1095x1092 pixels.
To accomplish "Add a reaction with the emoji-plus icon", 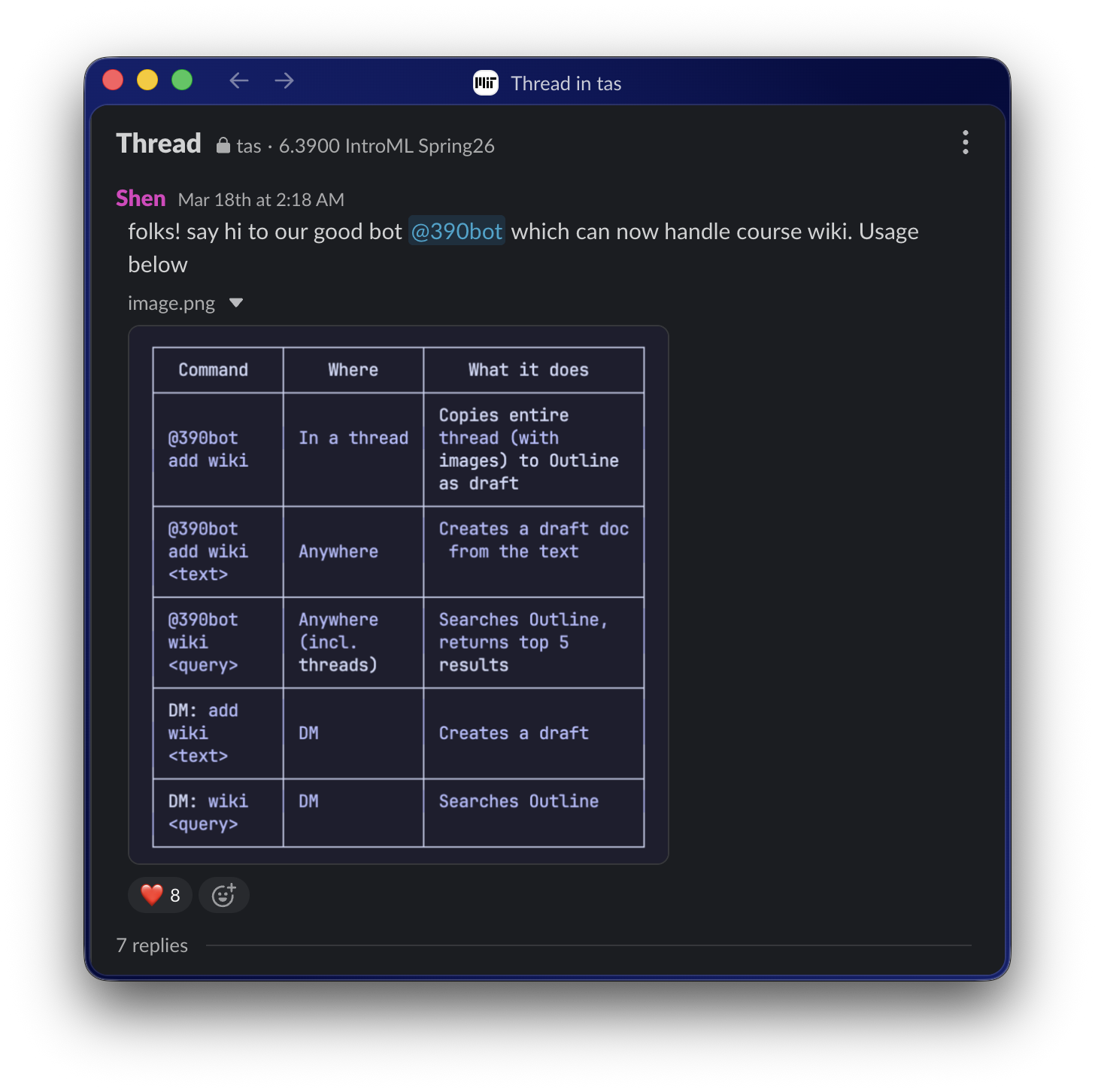I will (223, 895).
